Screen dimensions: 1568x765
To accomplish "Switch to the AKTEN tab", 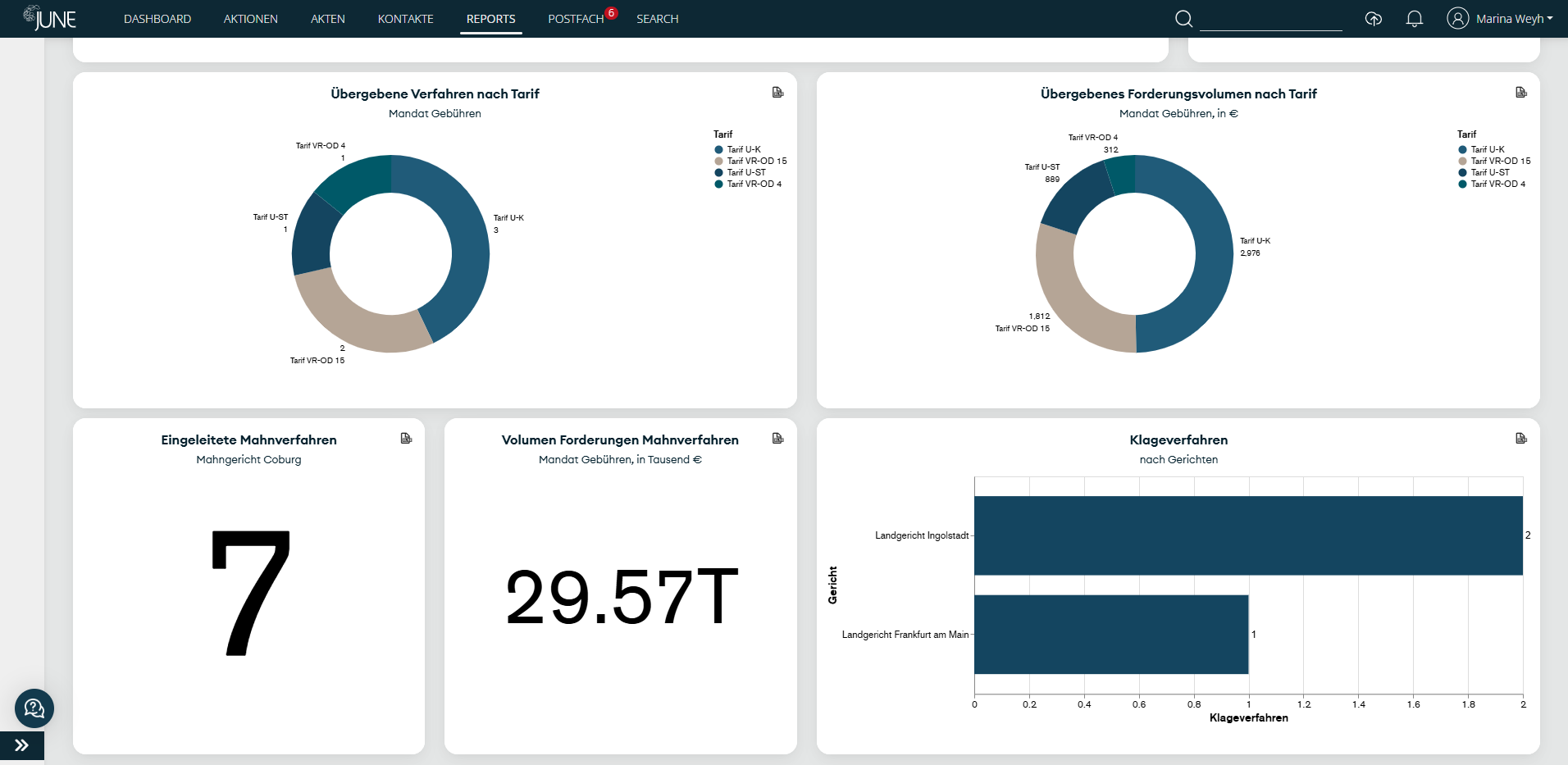I will tap(327, 18).
